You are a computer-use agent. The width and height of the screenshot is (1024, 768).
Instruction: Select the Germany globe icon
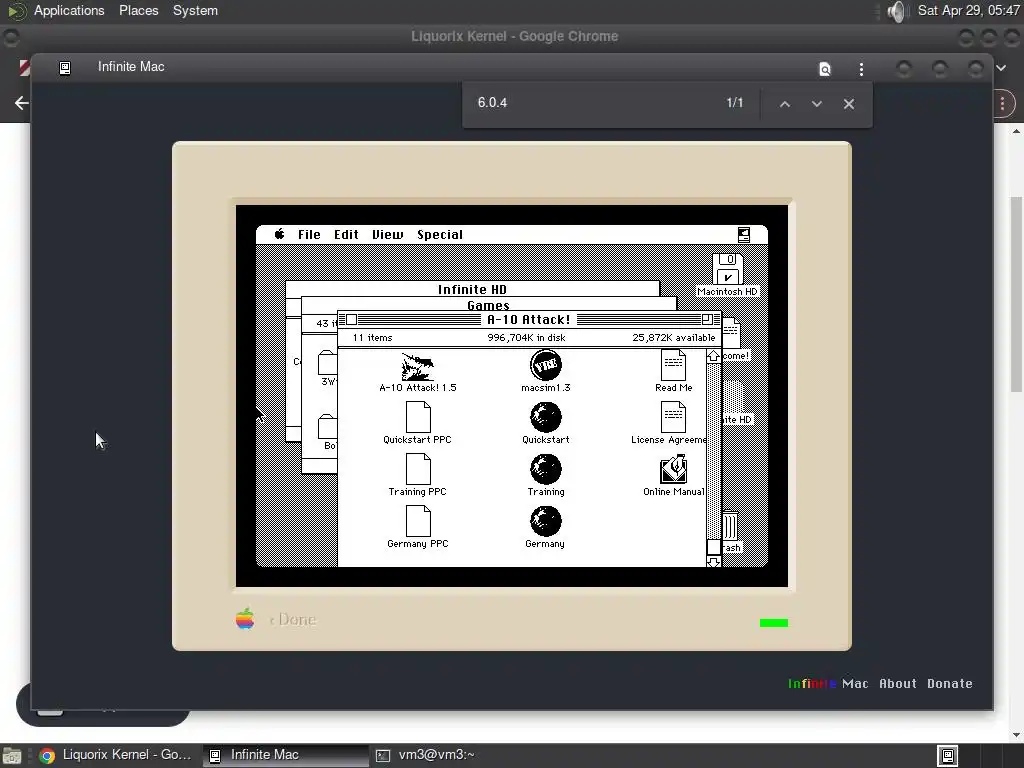[545, 521]
